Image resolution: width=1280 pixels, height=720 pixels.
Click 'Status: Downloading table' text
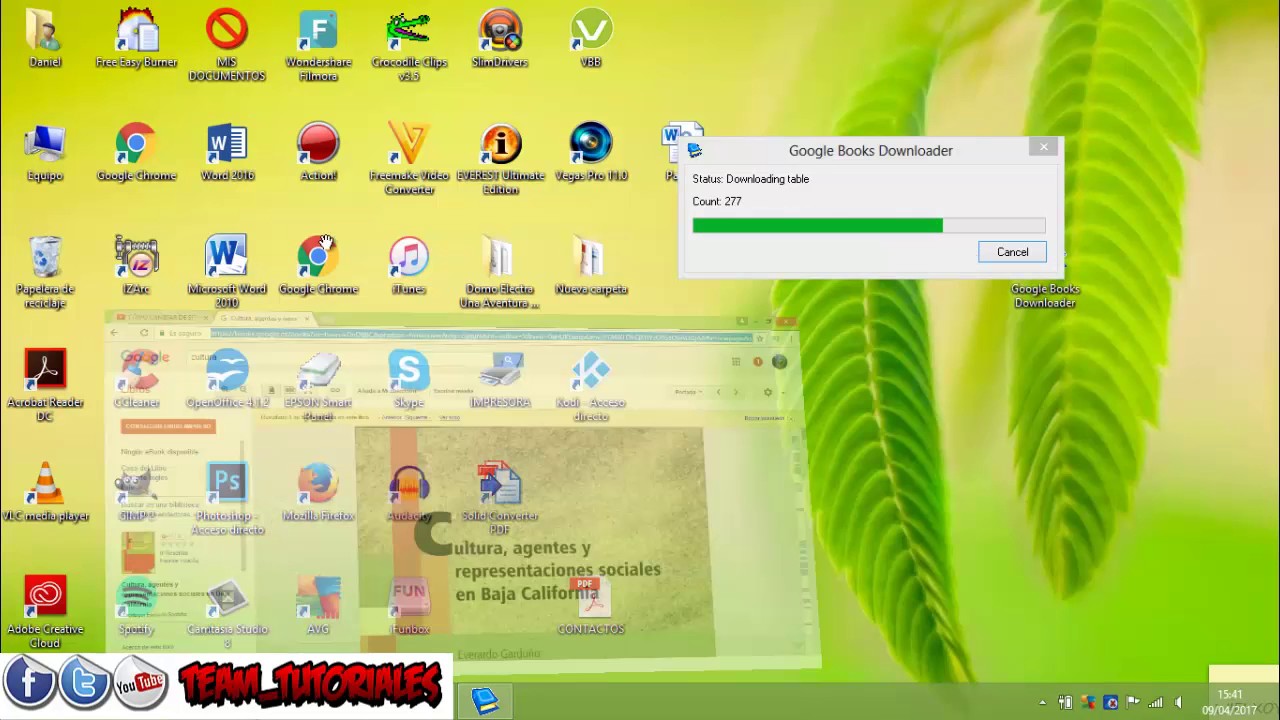751,179
